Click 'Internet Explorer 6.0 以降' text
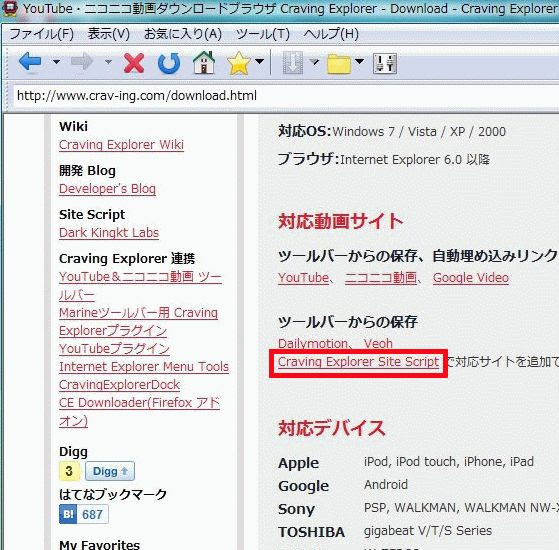The image size is (559, 550). click(415, 159)
